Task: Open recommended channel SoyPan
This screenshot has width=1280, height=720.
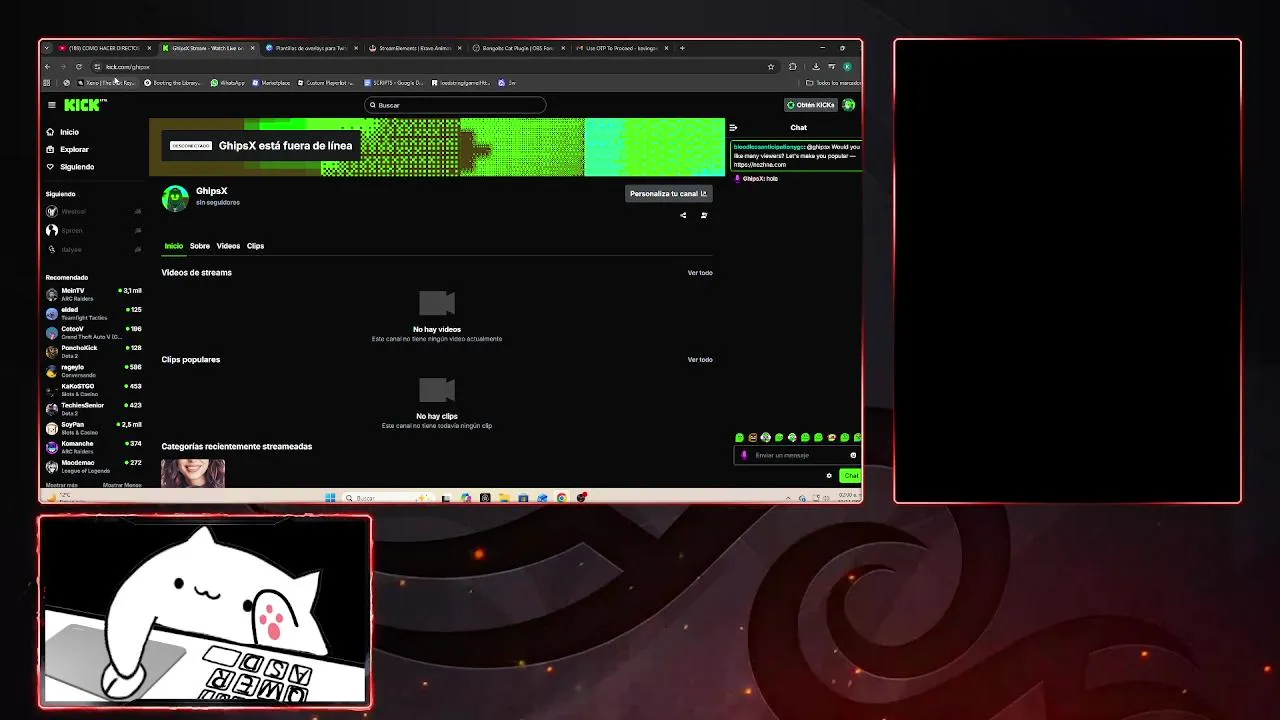Action: click(x=94, y=428)
